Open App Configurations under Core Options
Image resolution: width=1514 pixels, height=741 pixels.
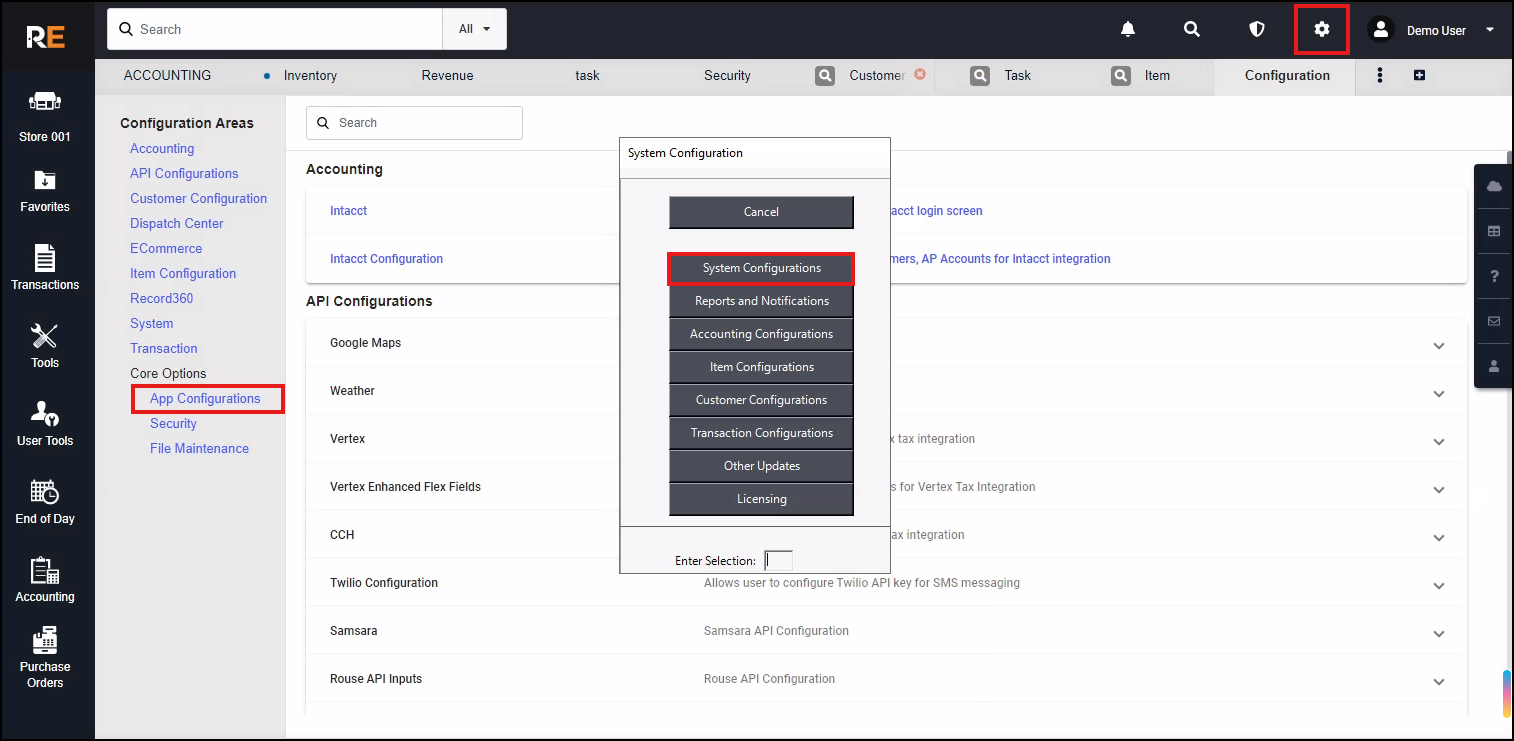(205, 398)
